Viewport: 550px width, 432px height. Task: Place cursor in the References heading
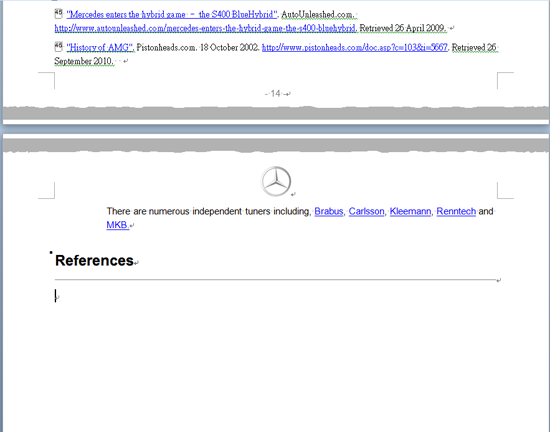tap(94, 261)
